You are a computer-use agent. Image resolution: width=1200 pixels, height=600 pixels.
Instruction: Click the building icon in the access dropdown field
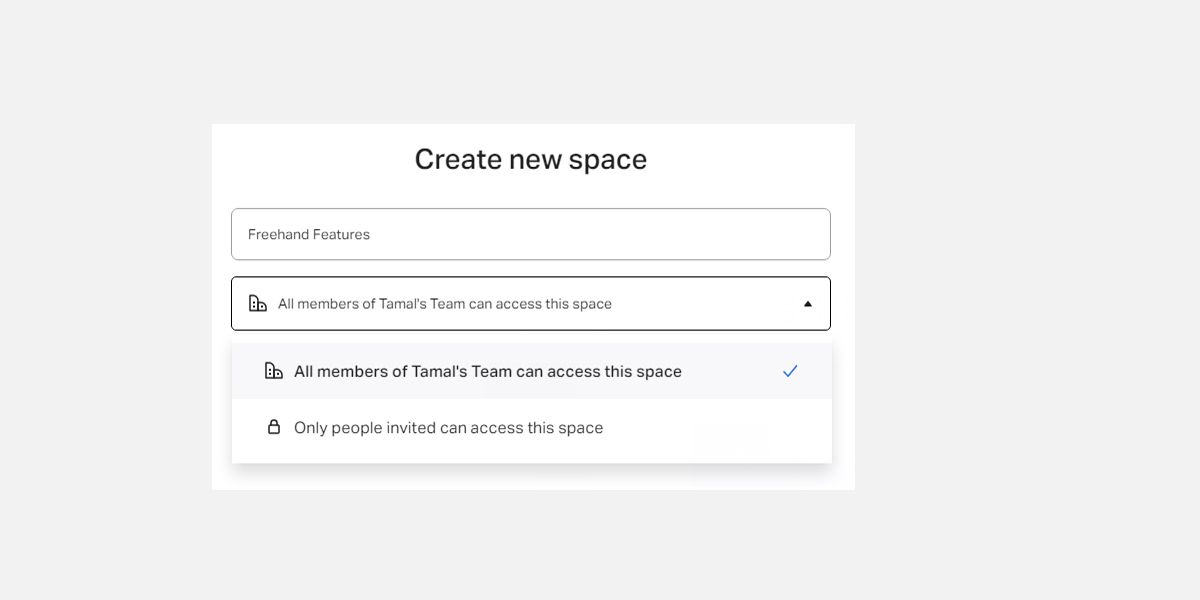(258, 303)
